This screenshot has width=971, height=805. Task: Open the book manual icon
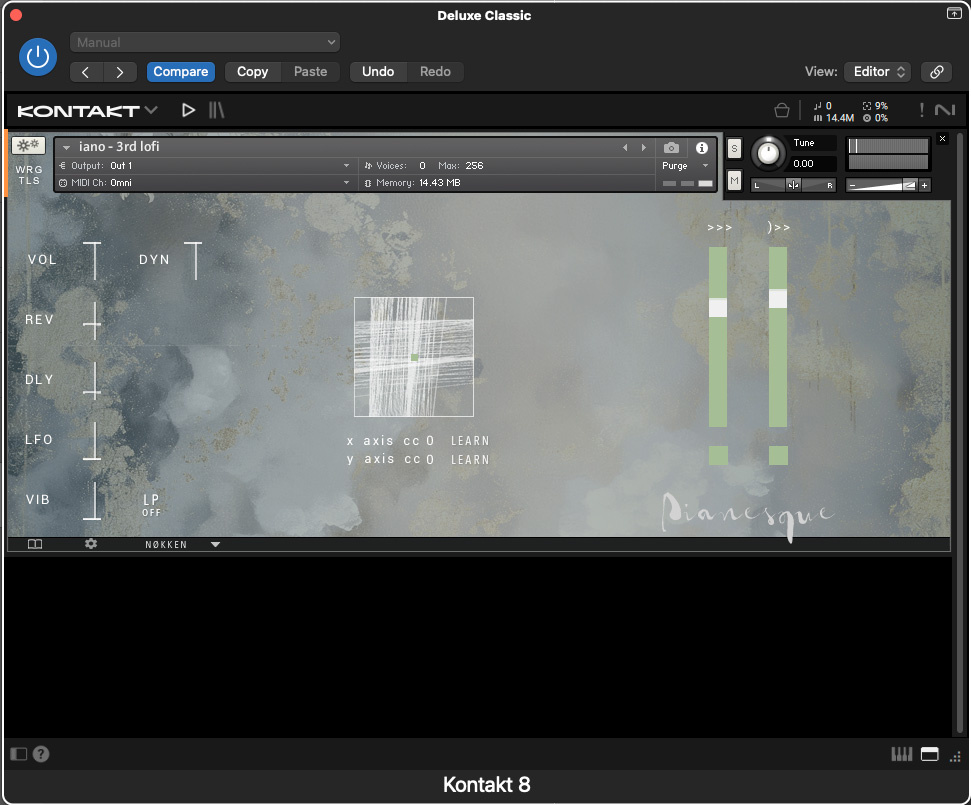point(35,544)
